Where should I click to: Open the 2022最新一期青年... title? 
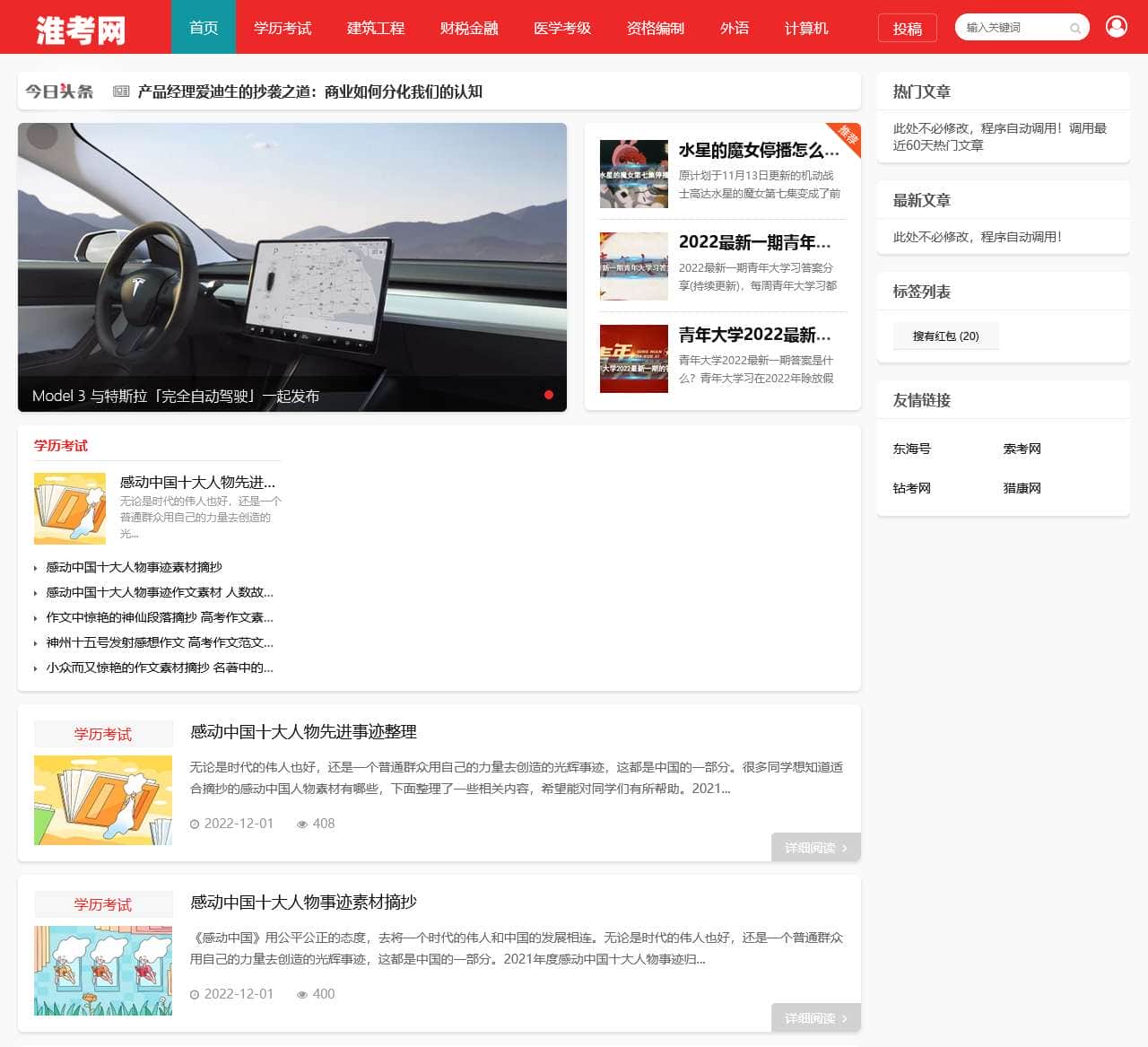pyautogui.click(x=755, y=242)
